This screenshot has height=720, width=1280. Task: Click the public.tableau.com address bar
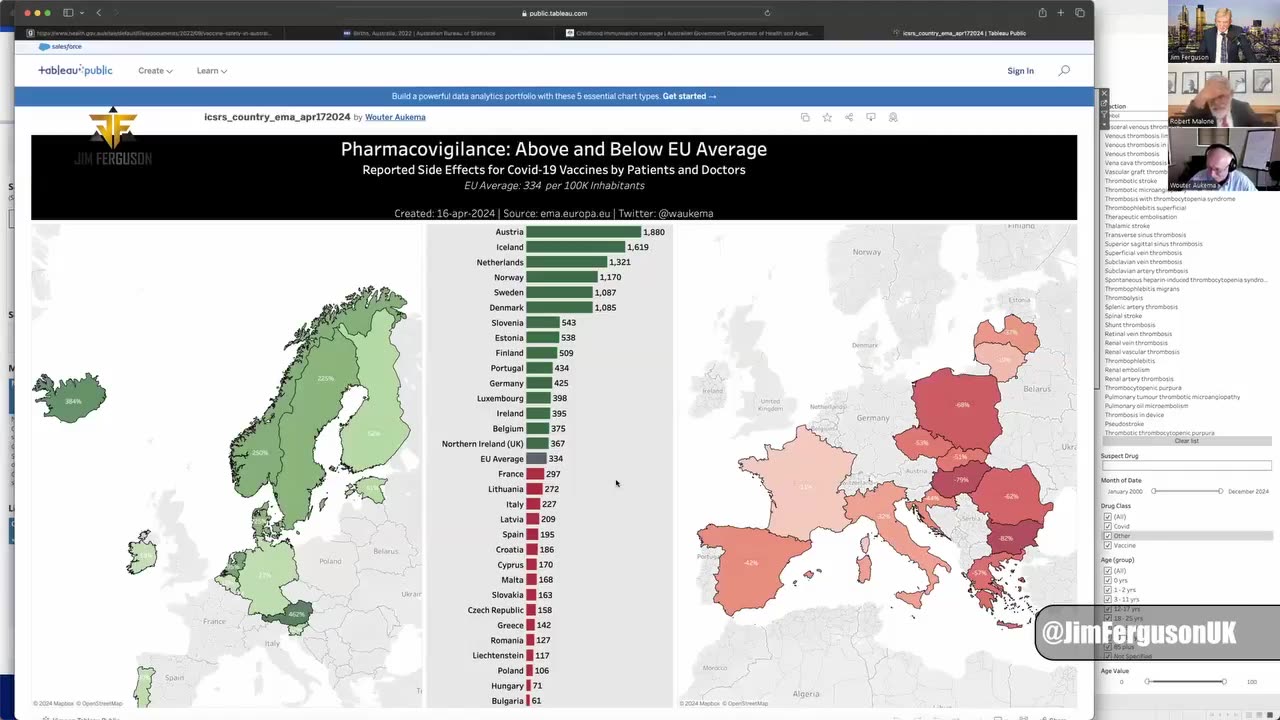click(x=555, y=13)
